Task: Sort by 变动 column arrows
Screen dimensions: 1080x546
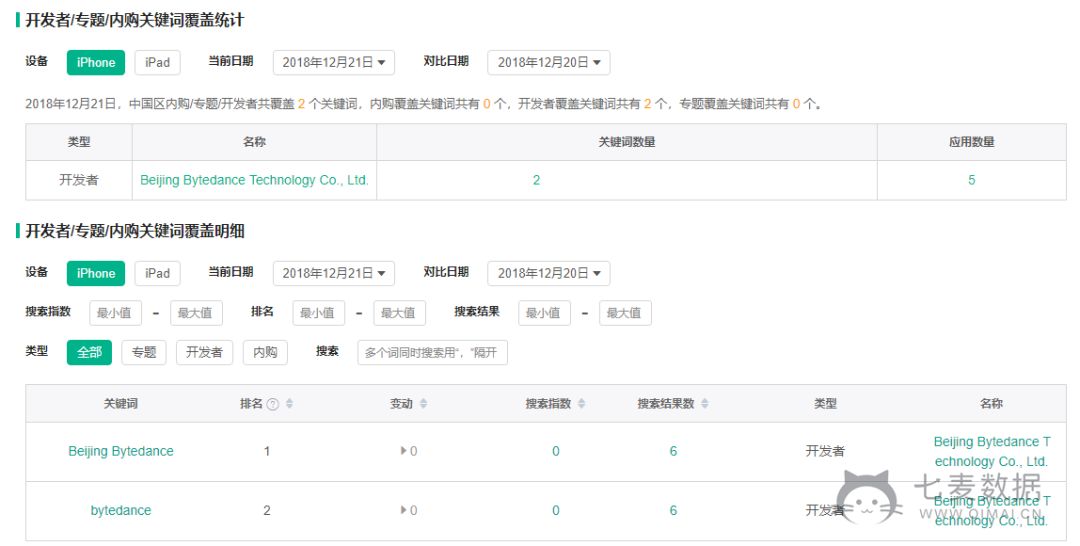Action: click(424, 403)
